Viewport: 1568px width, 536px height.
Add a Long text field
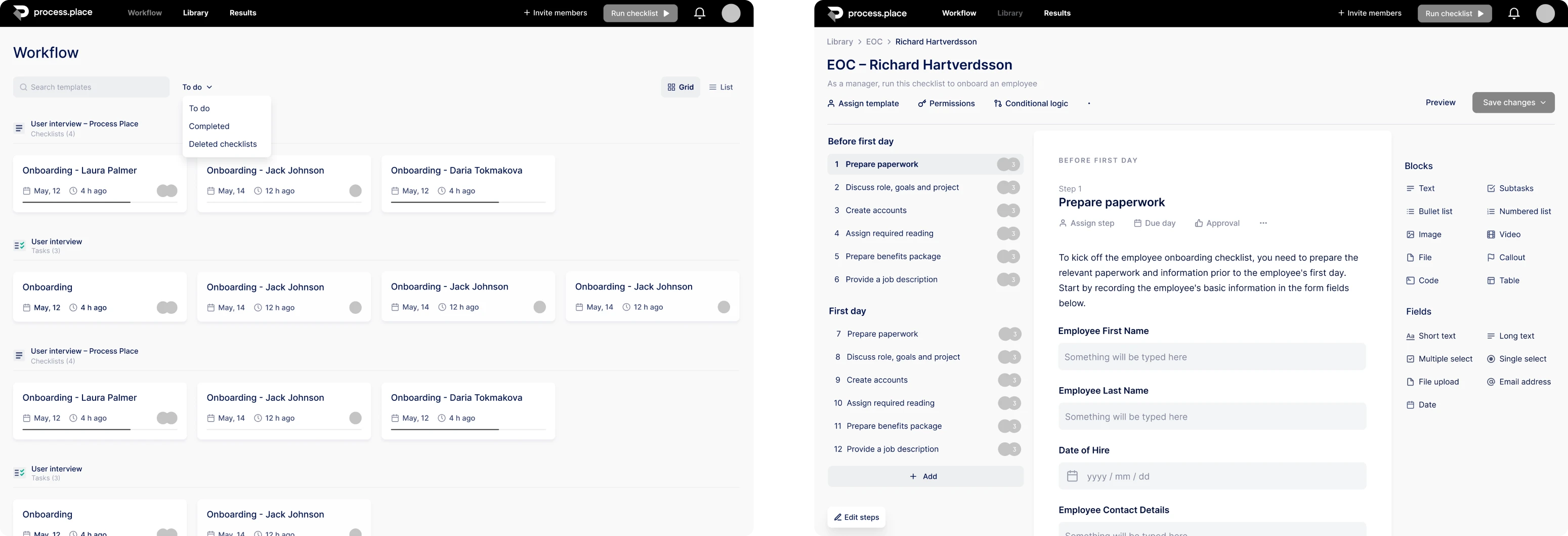coord(1510,336)
